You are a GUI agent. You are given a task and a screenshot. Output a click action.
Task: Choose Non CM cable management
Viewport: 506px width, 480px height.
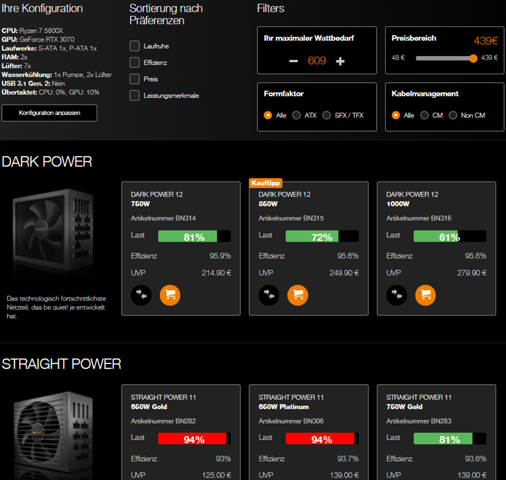pyautogui.click(x=453, y=115)
